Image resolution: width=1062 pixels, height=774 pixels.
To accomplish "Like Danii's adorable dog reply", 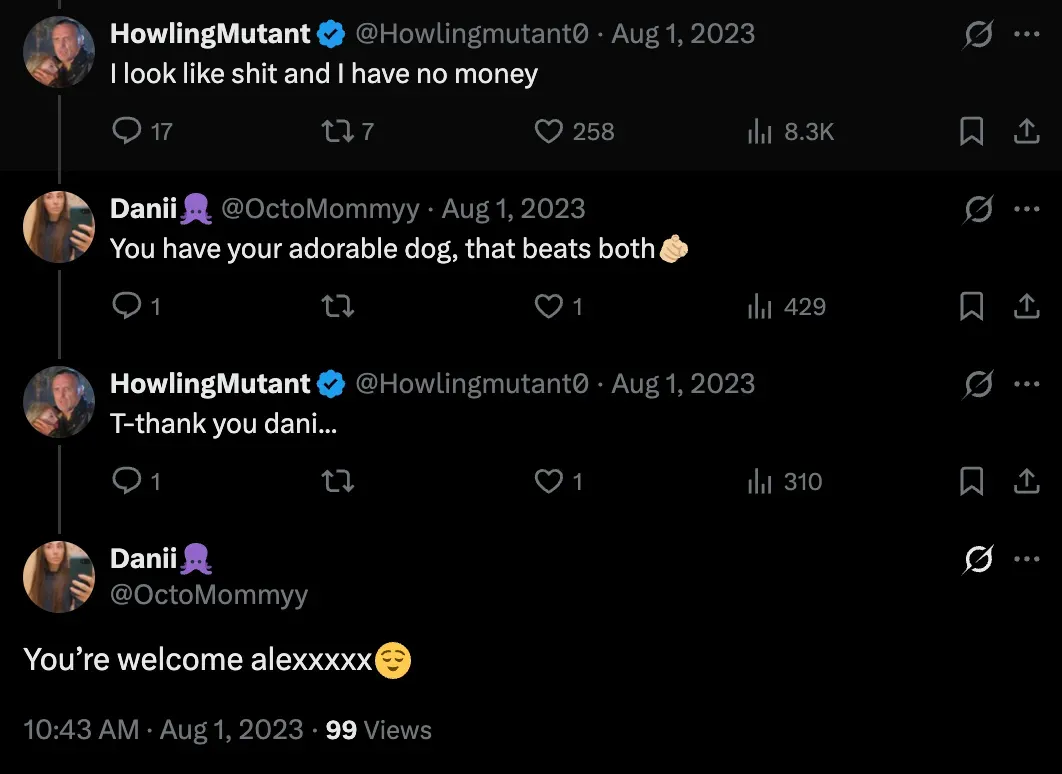I will click(547, 306).
